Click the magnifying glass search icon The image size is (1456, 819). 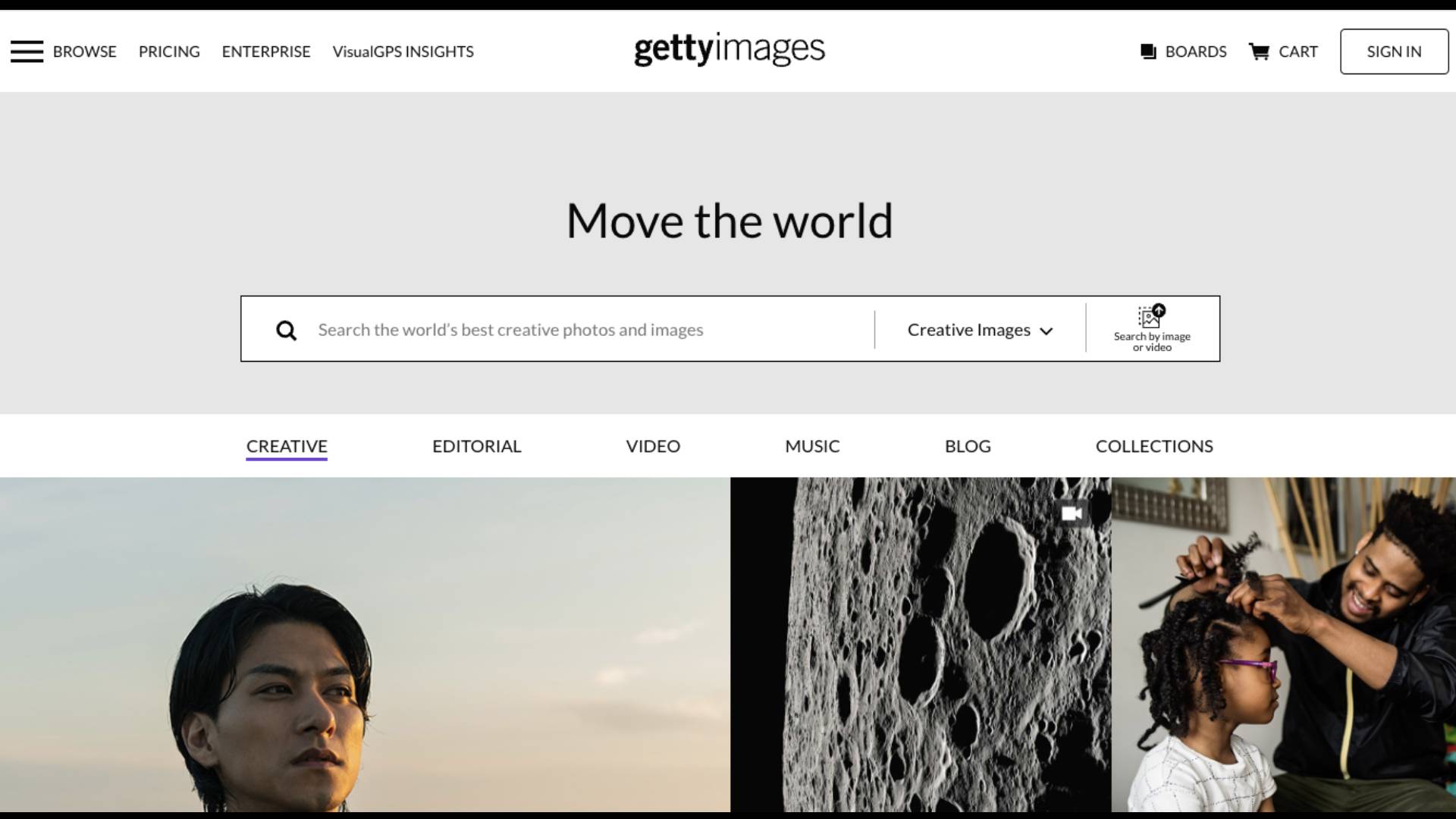click(286, 330)
